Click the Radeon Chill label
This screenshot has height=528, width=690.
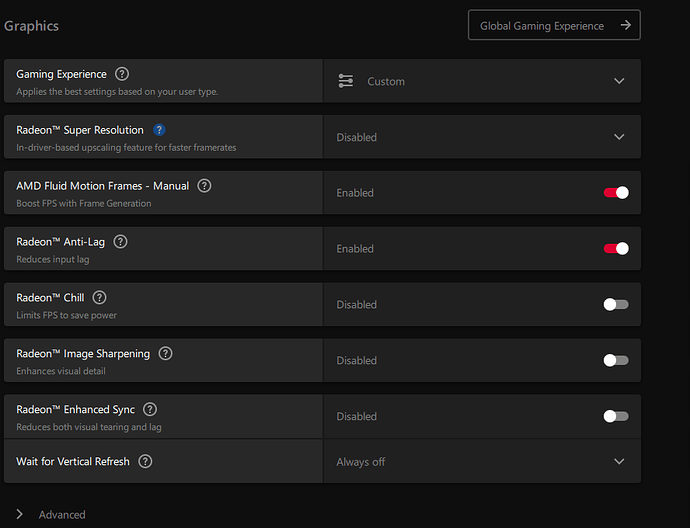(50, 297)
